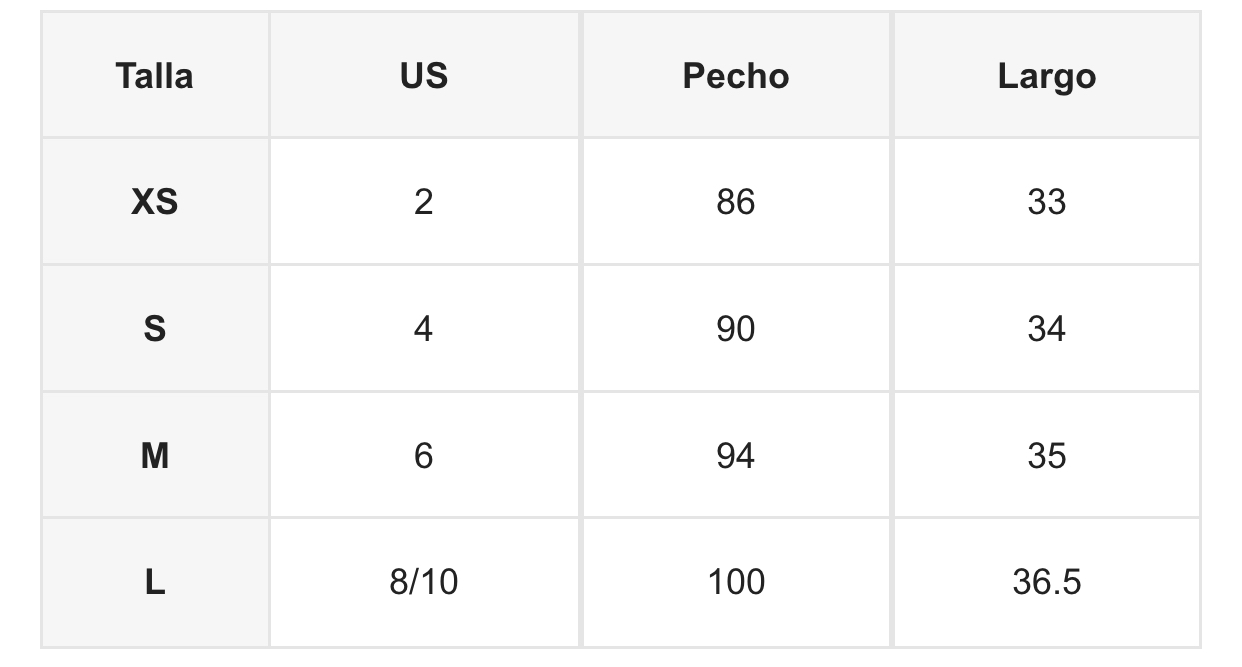Image resolution: width=1242 pixels, height=667 pixels.
Task: Click the Largo value 34
Action: pos(1046,329)
